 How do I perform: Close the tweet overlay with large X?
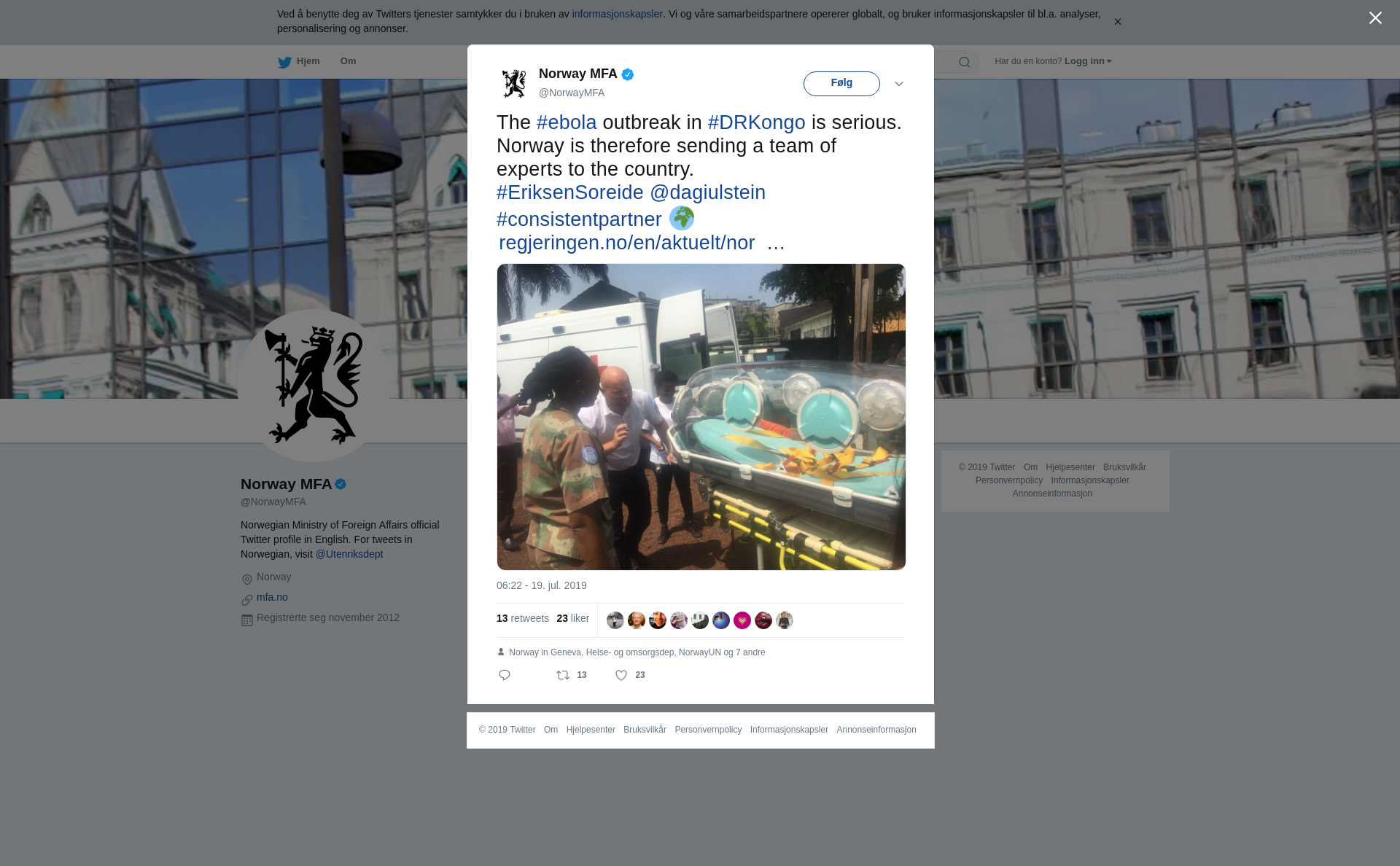pos(1375,18)
